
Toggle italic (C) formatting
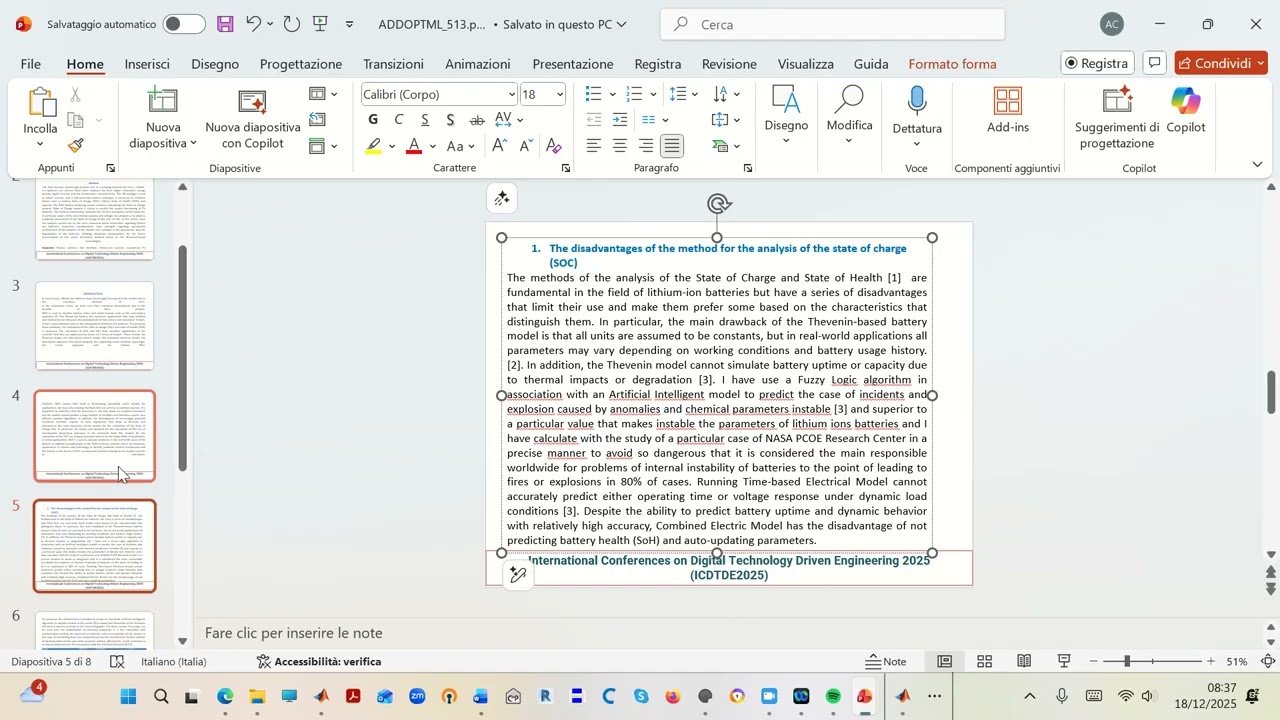[x=399, y=120]
